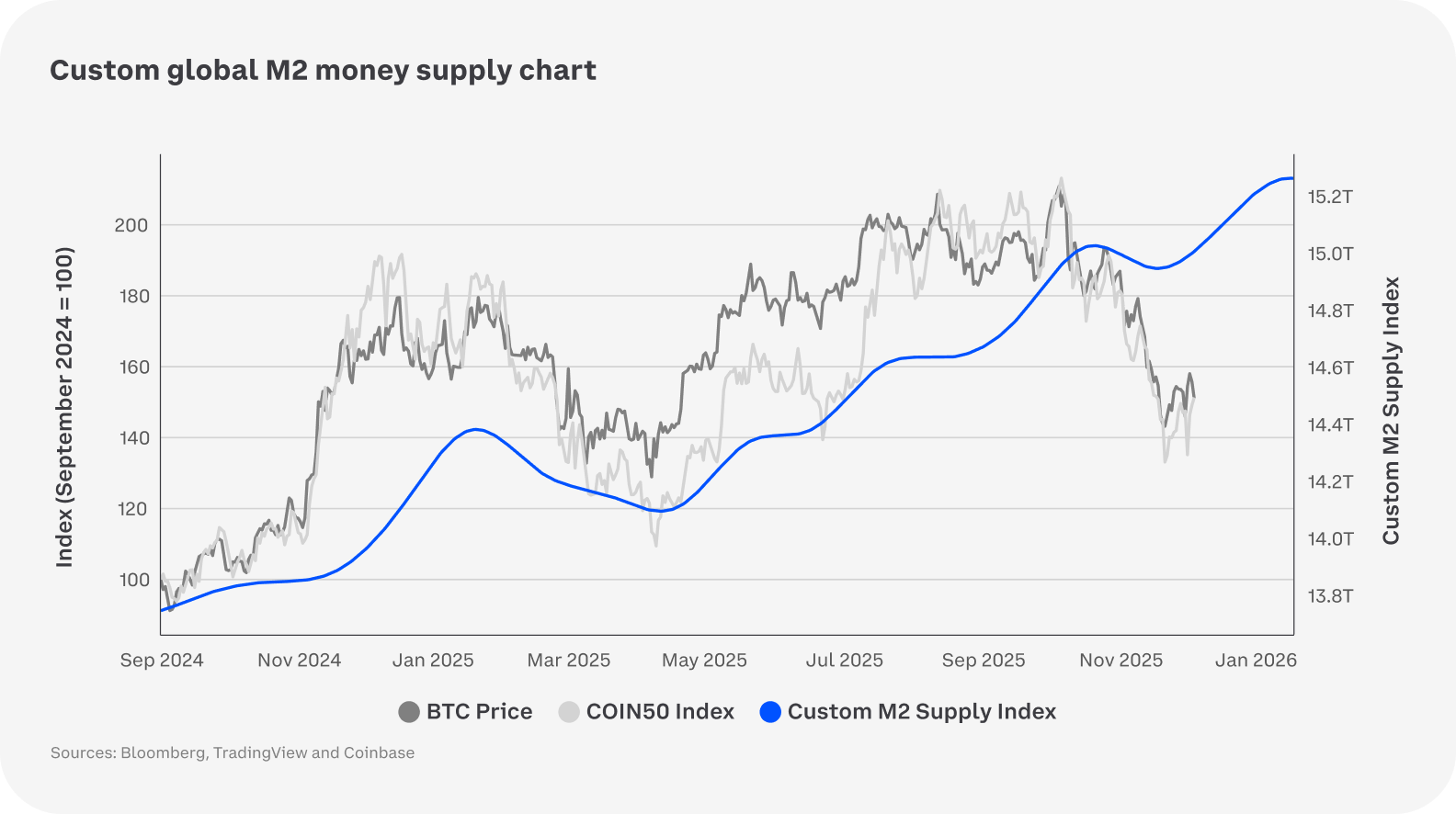Click the BTC Price legend dot

[409, 712]
